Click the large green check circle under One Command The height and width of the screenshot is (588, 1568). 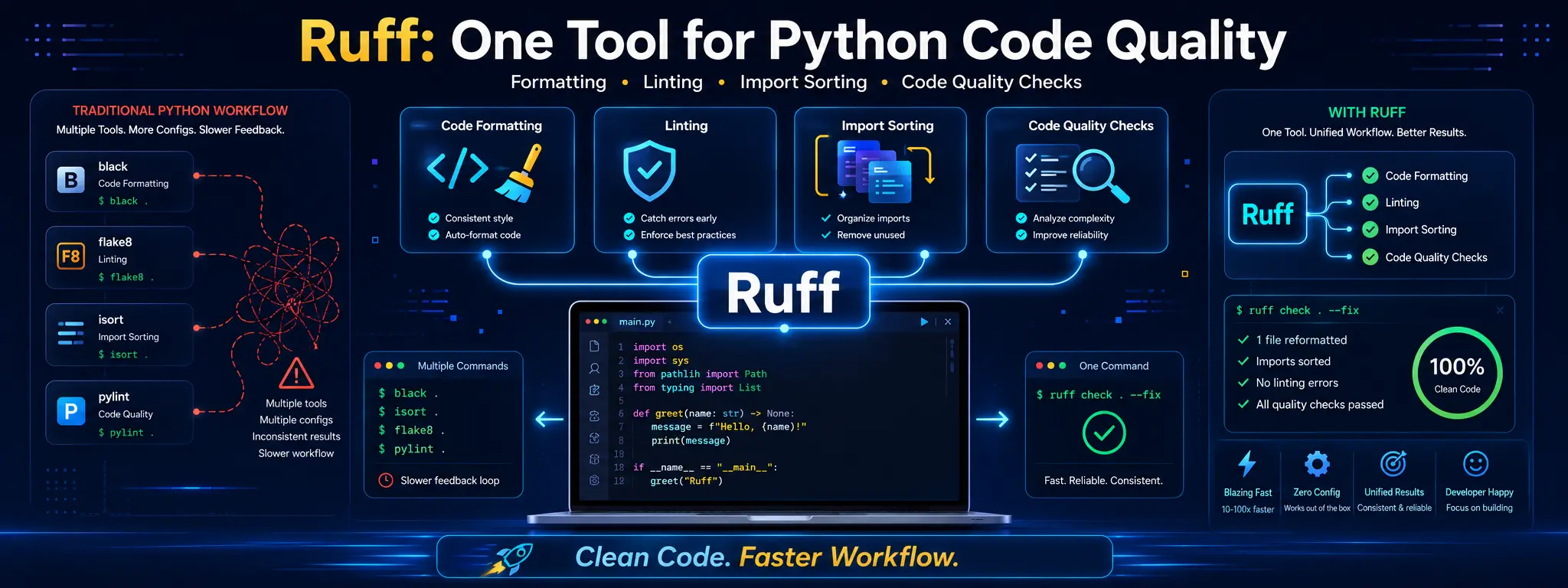point(1104,433)
